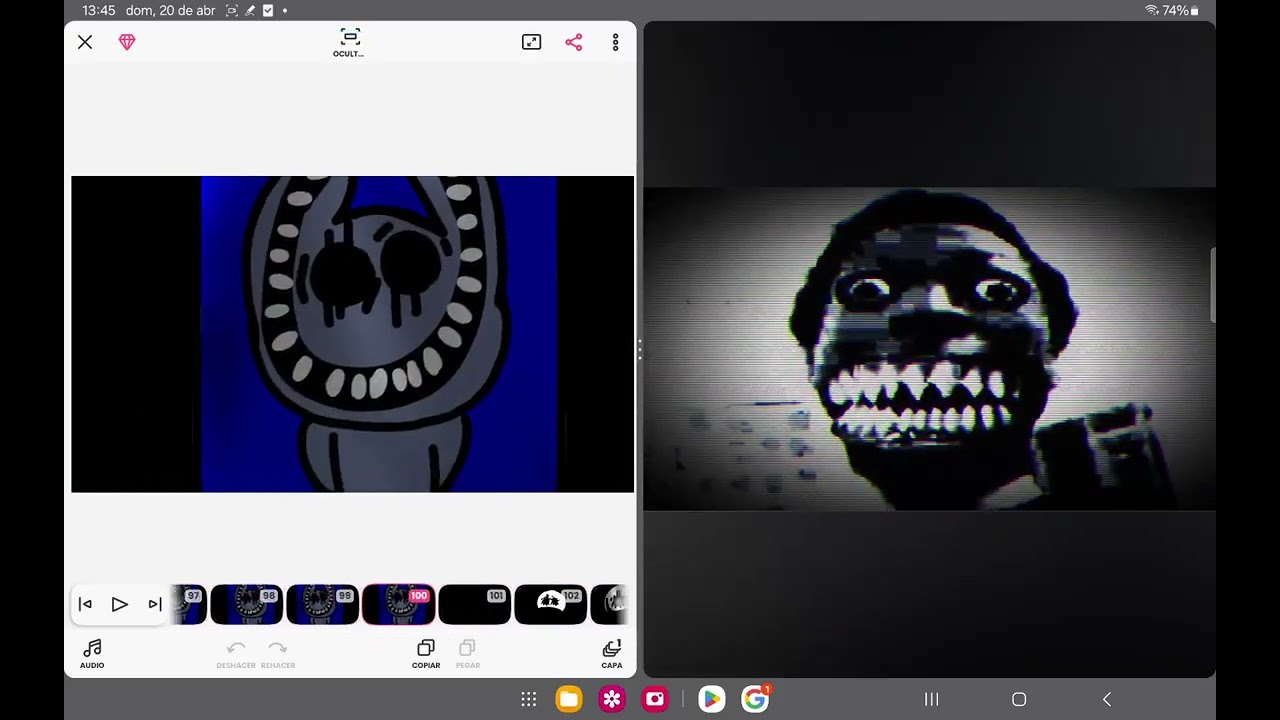1280x720 pixels.
Task: Paste frame with PEGAR
Action: (x=467, y=655)
